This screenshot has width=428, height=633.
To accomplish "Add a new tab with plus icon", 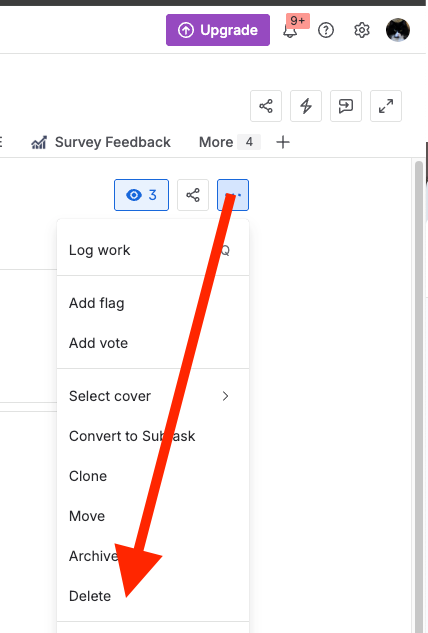I will click(x=283, y=142).
